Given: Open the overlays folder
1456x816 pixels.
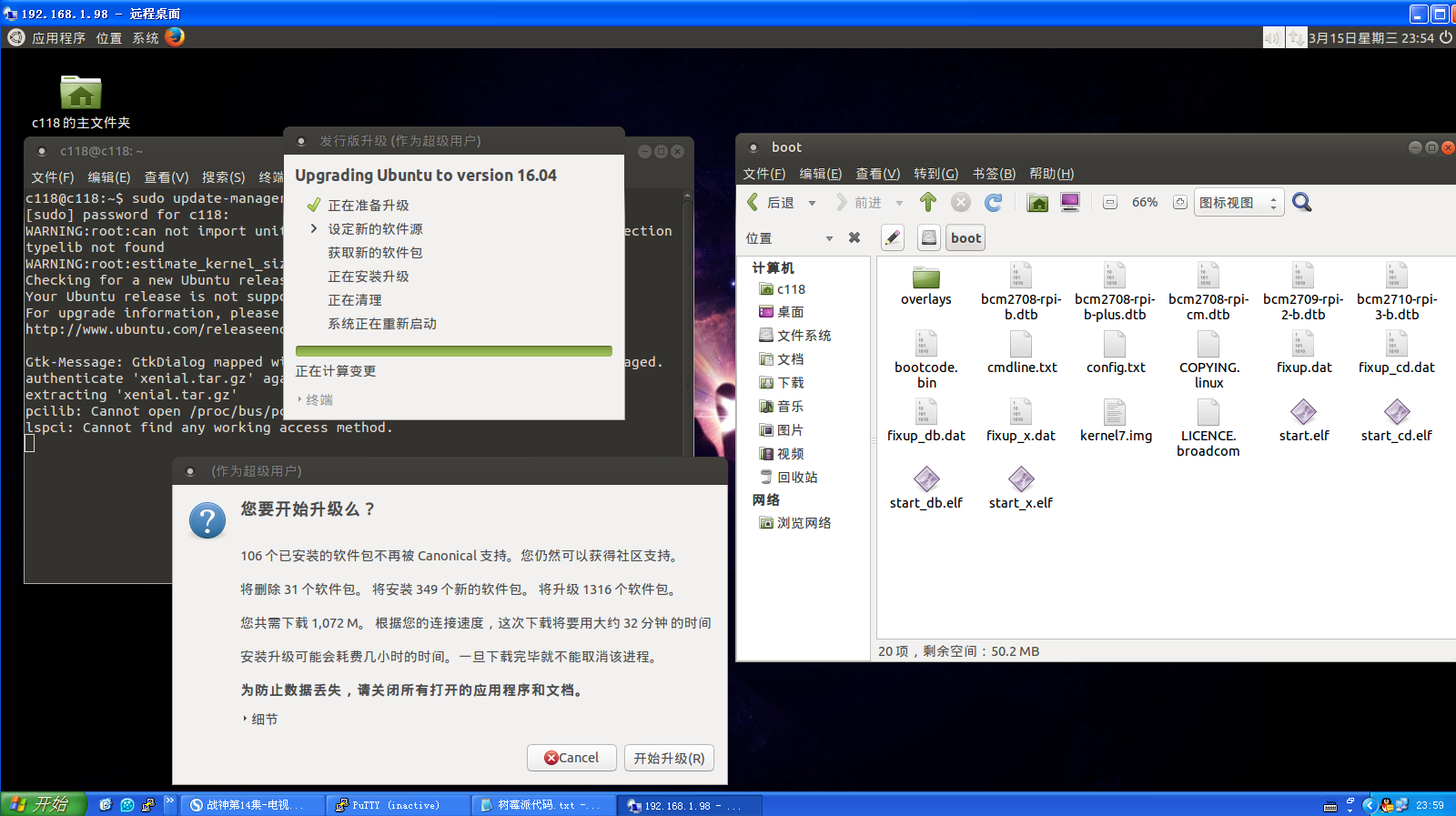Looking at the screenshot, I should coord(926,286).
